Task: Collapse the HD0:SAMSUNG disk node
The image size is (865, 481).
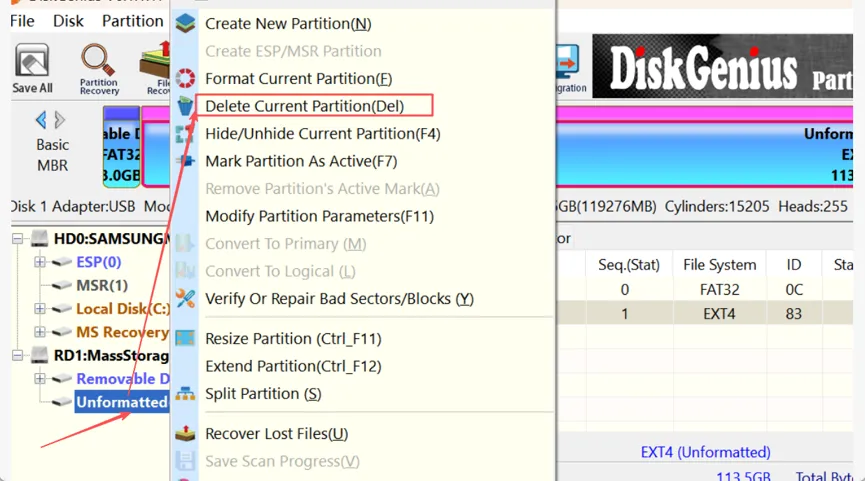Action: [x=18, y=238]
